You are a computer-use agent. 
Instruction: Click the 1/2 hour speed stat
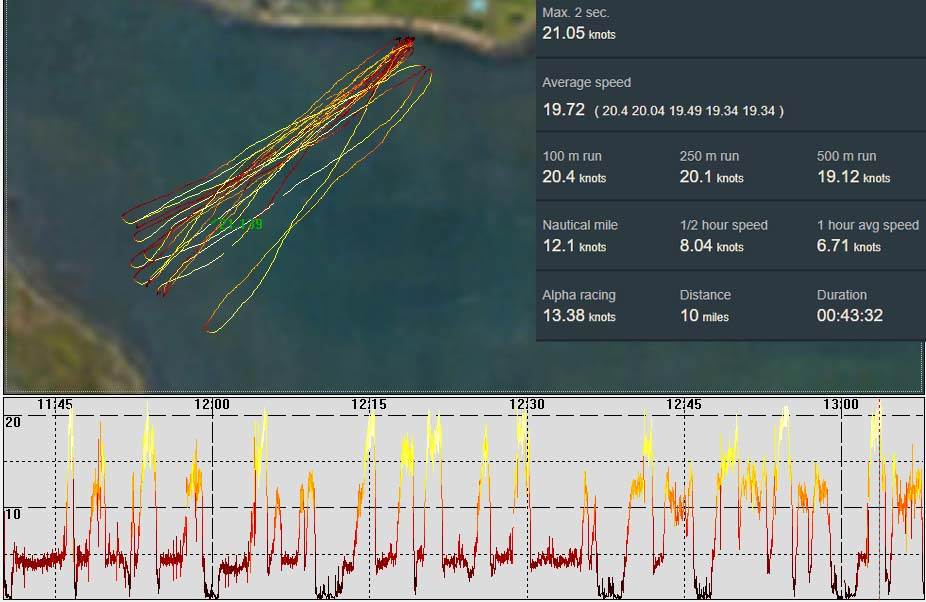(711, 246)
